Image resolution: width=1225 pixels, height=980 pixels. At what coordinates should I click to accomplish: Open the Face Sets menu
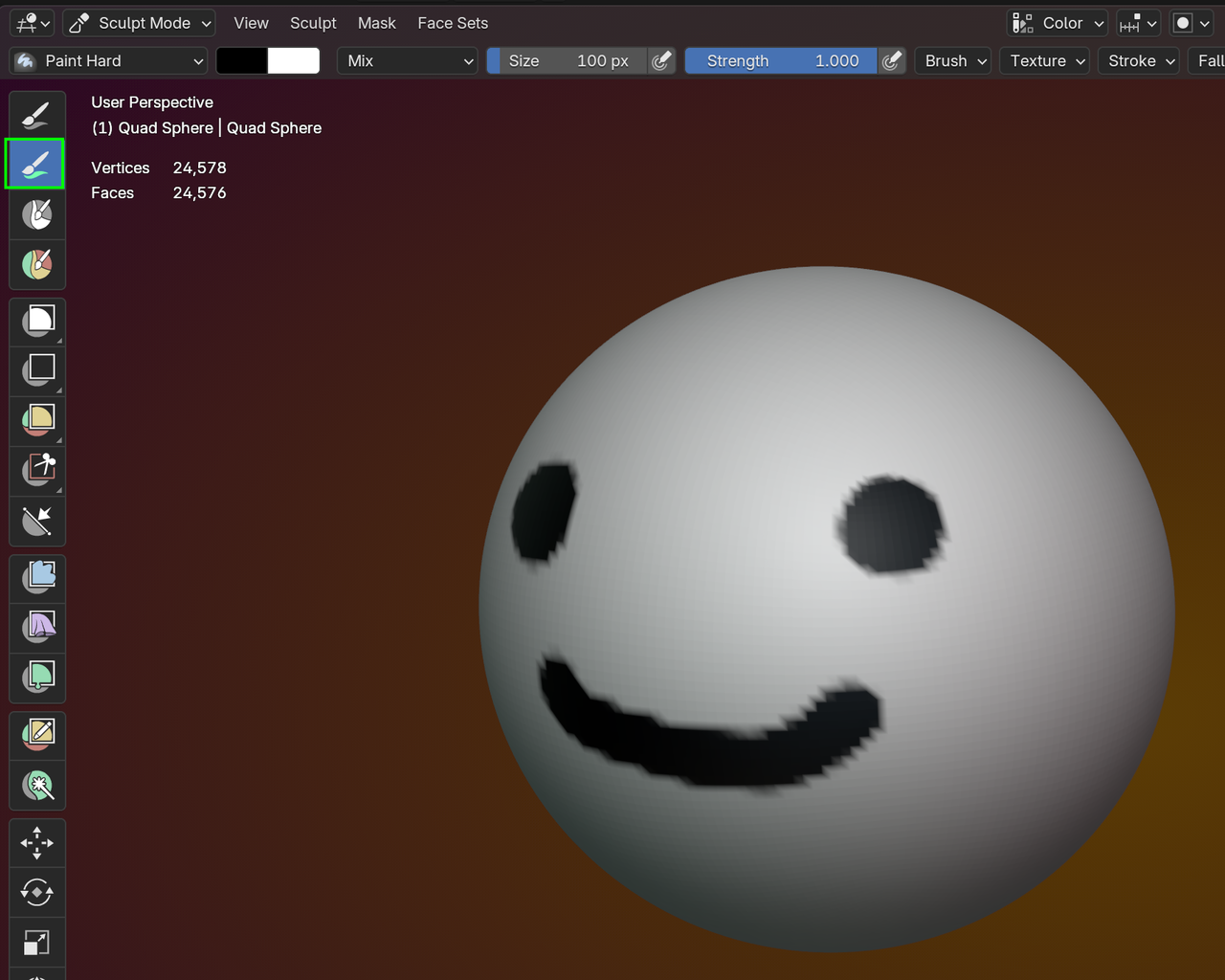click(452, 23)
